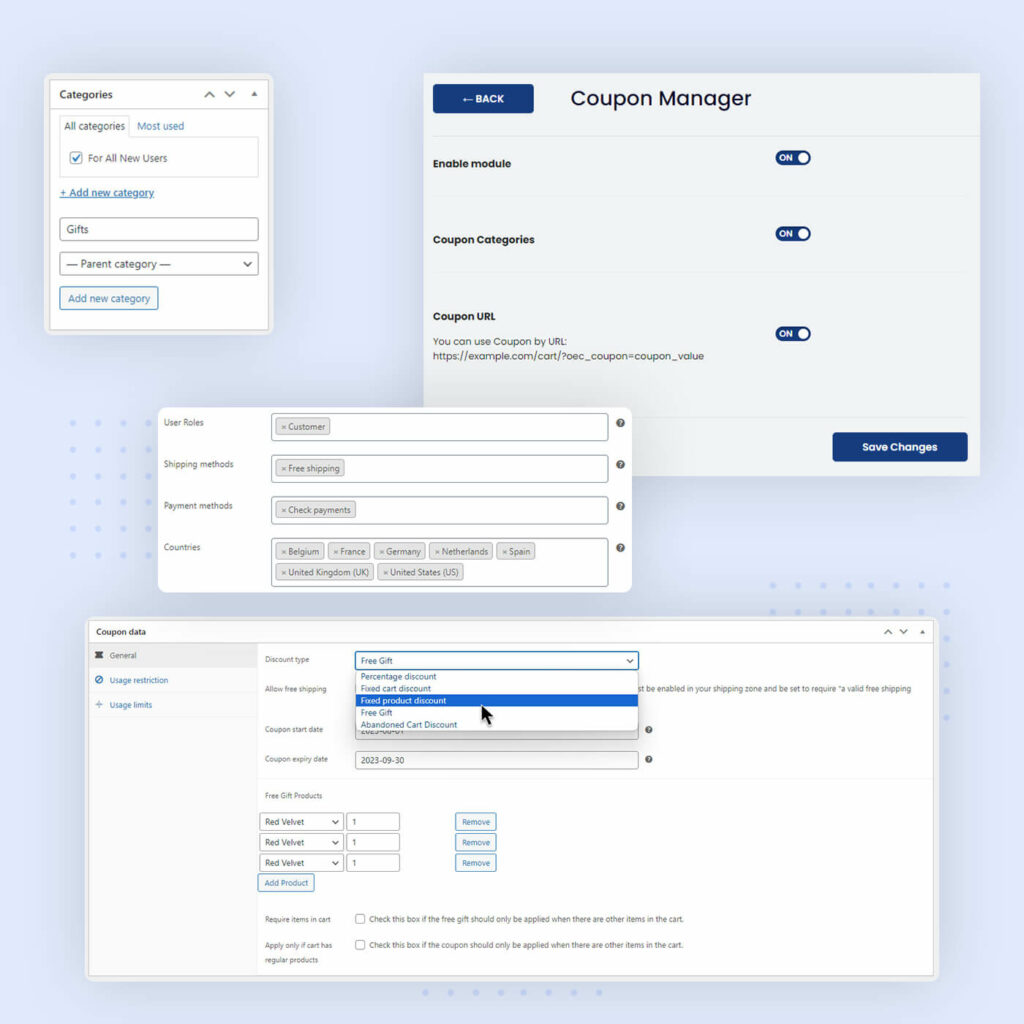
Task: Toggle the Coupon URL switch
Action: [x=793, y=334]
